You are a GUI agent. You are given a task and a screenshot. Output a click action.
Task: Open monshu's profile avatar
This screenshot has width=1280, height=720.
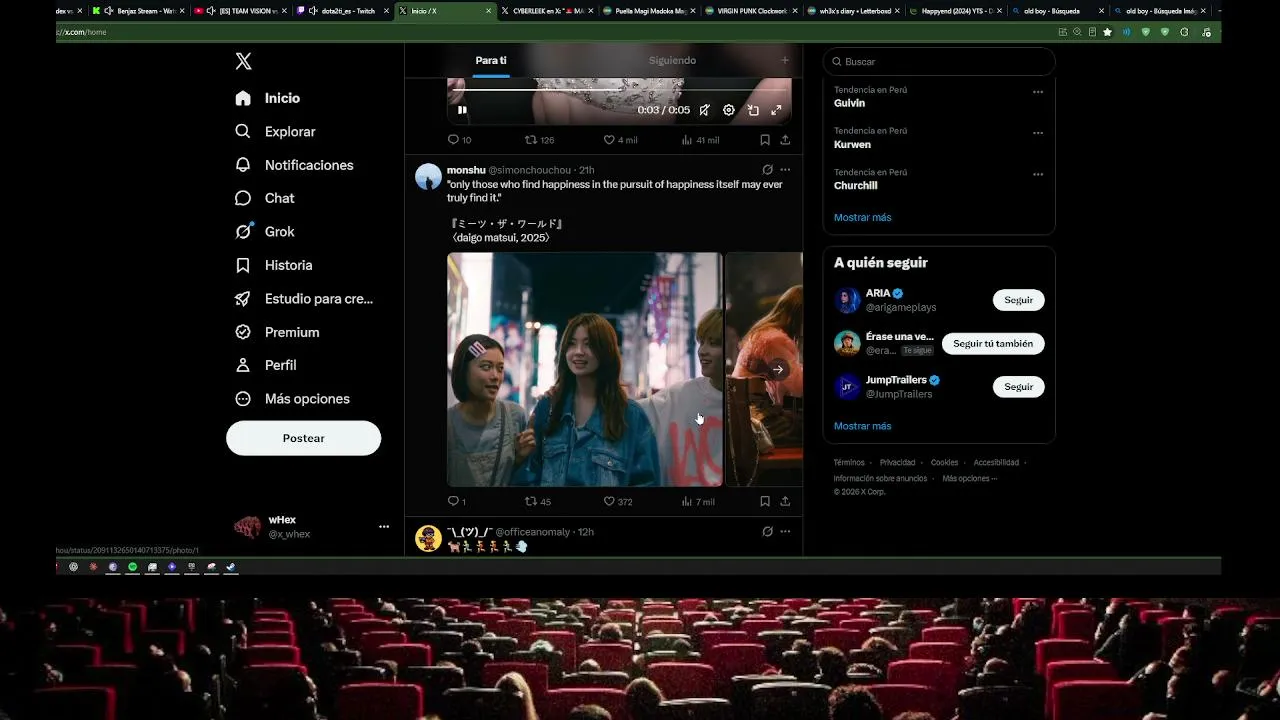pos(428,176)
